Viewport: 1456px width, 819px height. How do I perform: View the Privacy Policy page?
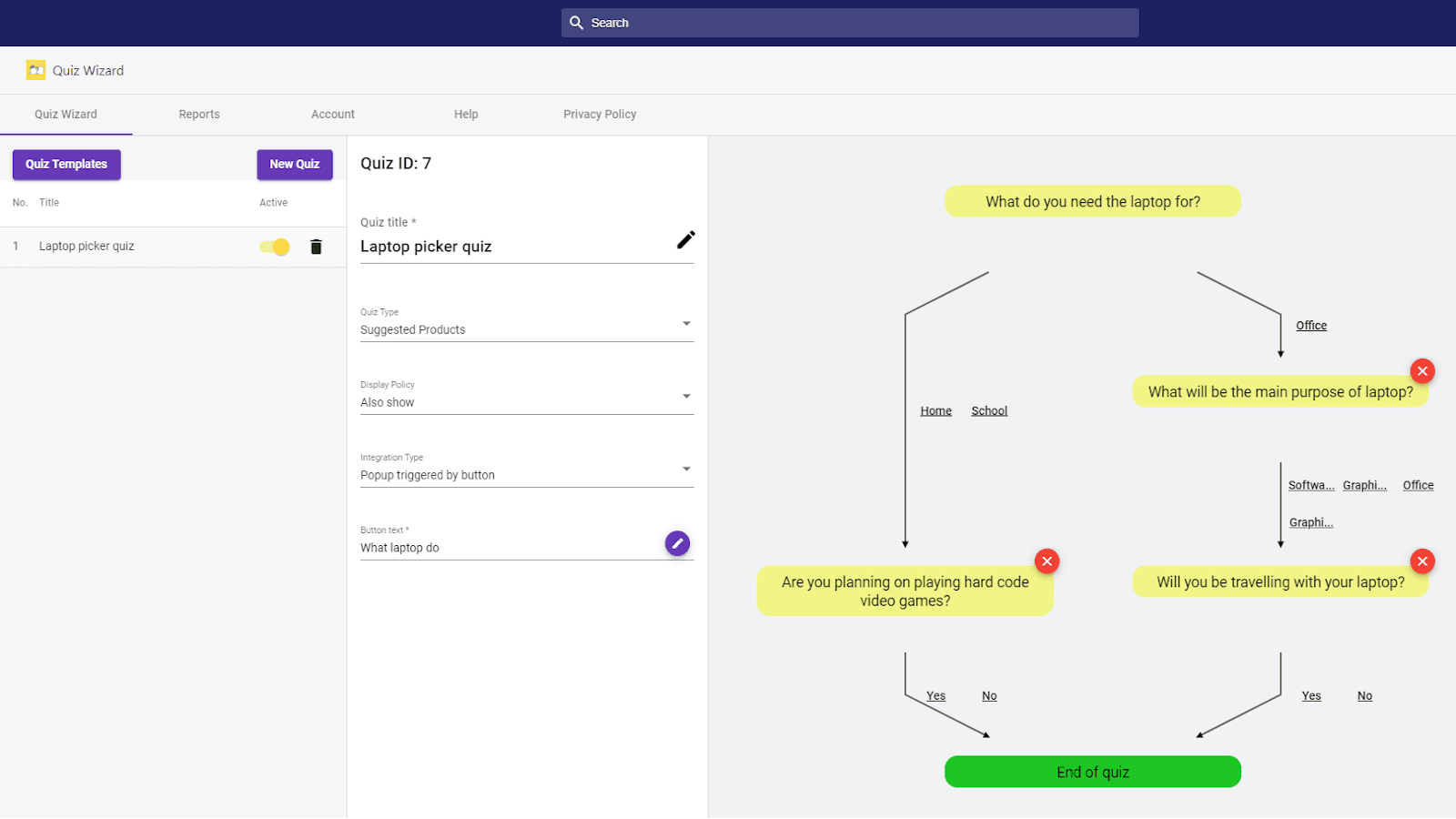tap(599, 114)
